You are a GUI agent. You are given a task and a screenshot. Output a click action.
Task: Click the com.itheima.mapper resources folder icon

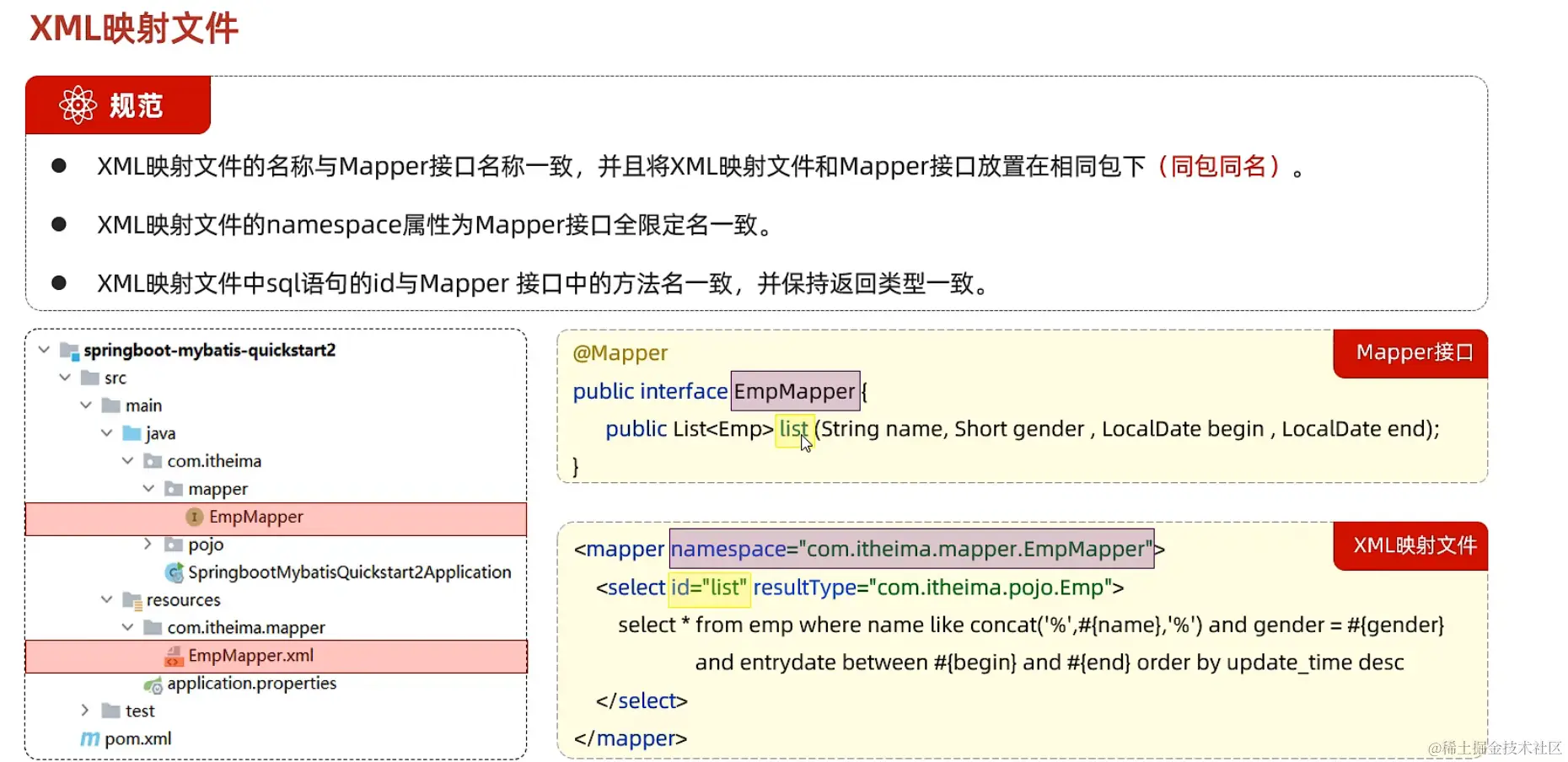(x=153, y=627)
